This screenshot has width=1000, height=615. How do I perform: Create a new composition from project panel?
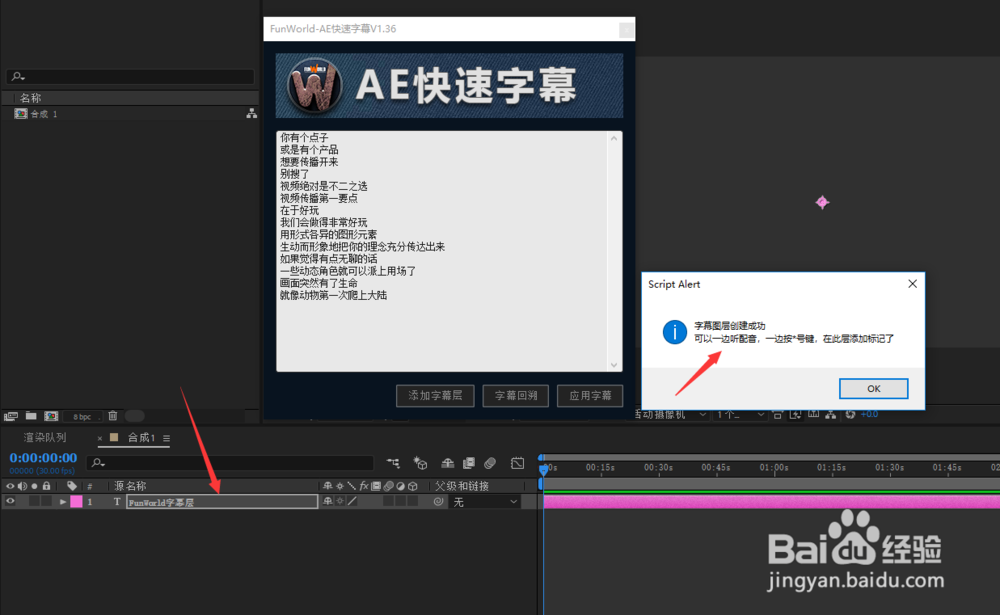(x=51, y=416)
